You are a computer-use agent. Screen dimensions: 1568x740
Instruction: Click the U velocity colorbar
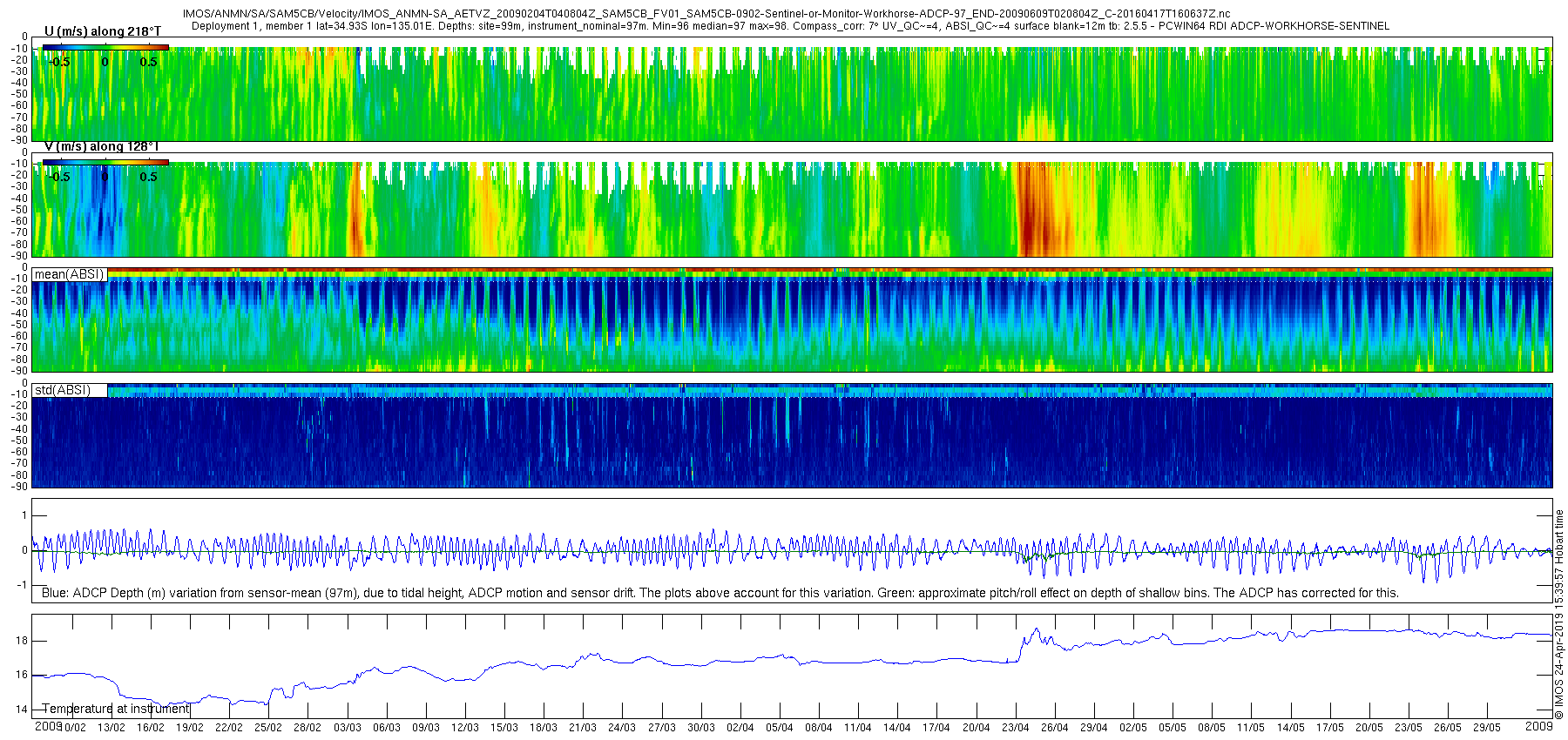[x=105, y=47]
